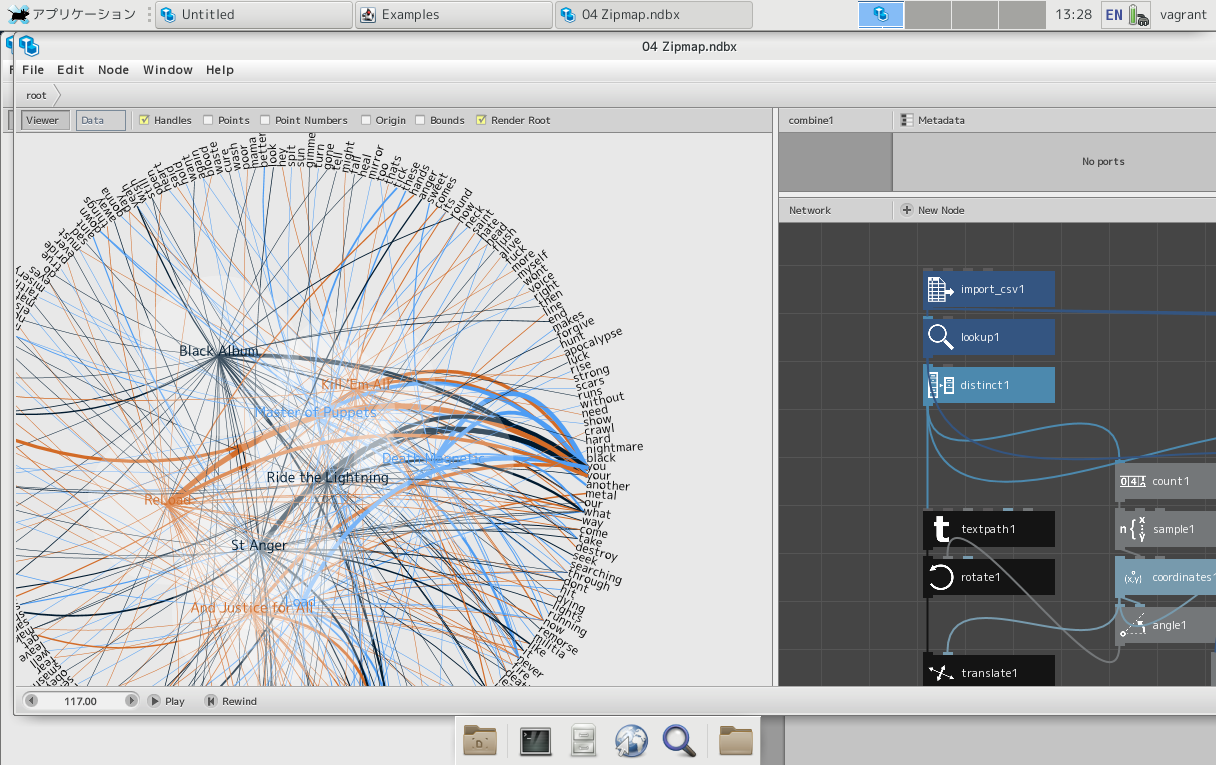Open the Node menu
The width and height of the screenshot is (1216, 765).
point(113,69)
